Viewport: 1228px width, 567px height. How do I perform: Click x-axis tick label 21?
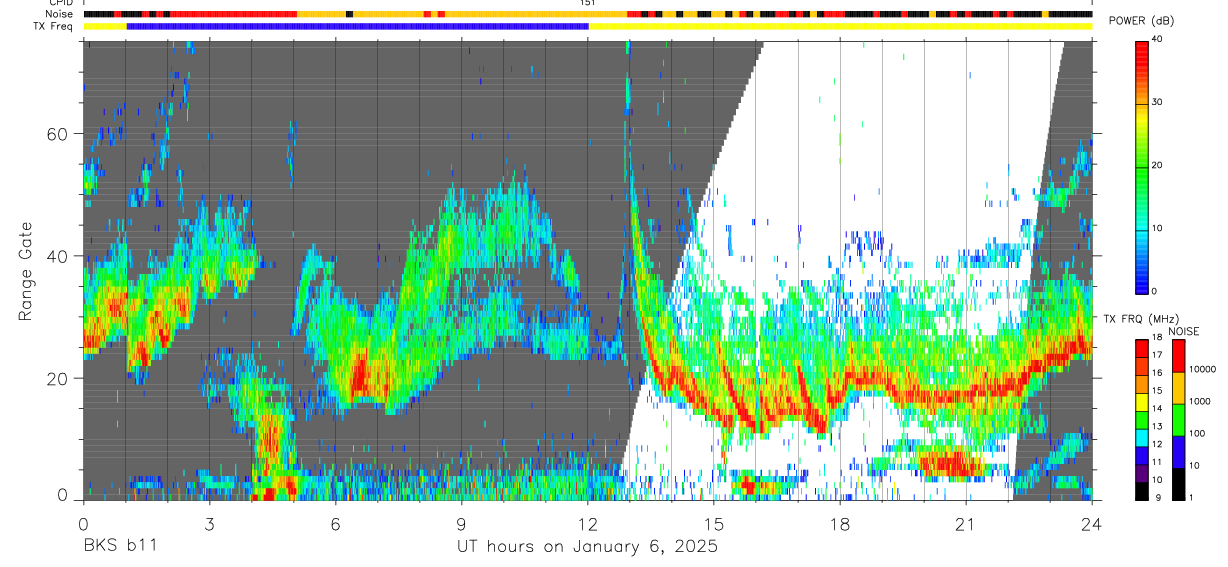[966, 524]
